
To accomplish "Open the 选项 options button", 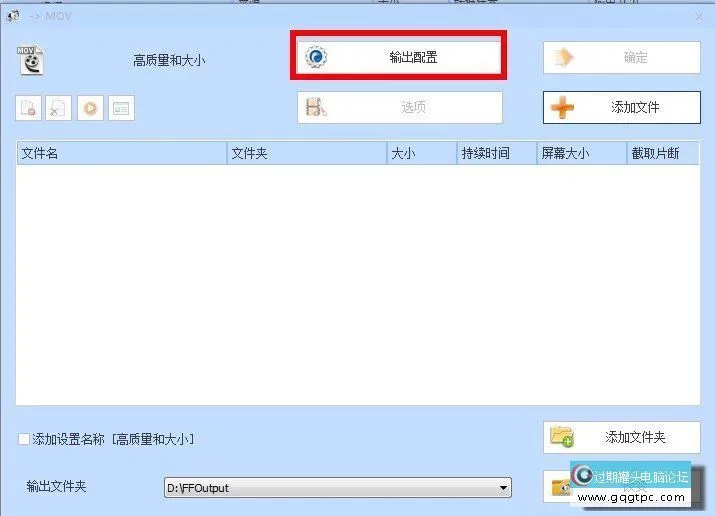I will 399,107.
